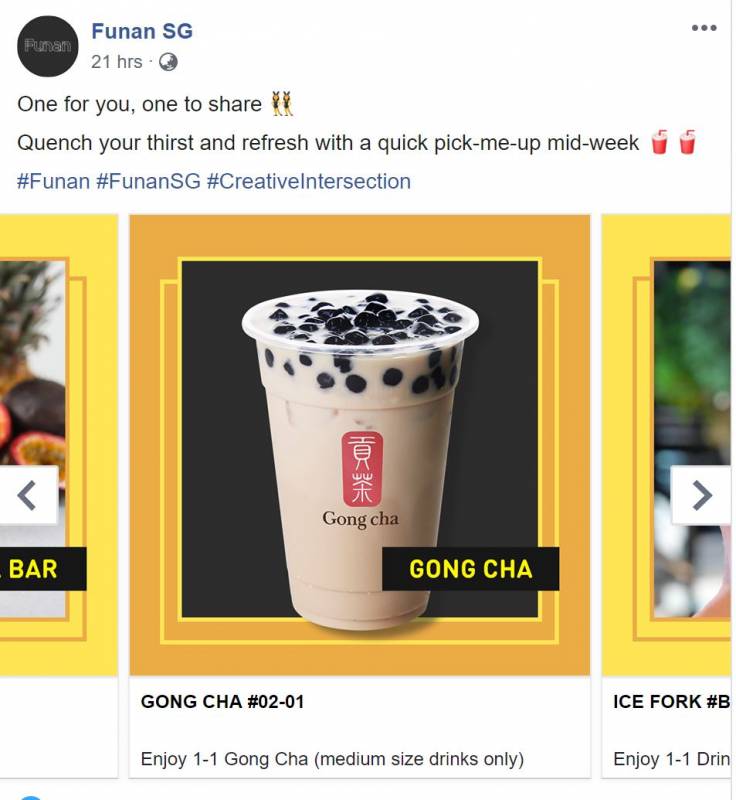Click the ICE FORK card title
This screenshot has width=736, height=800.
click(x=672, y=702)
